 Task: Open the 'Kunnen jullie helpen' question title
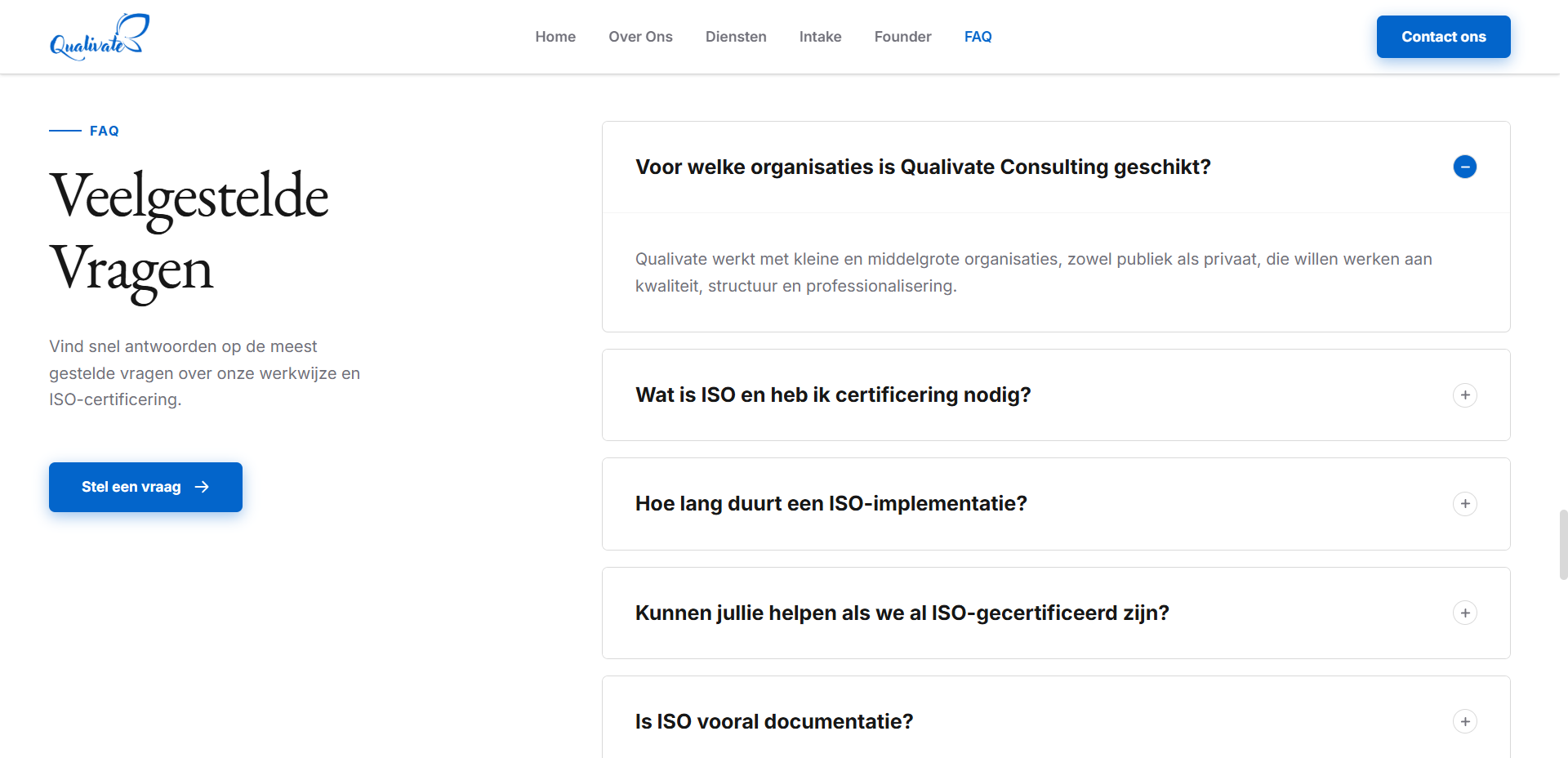coord(902,613)
